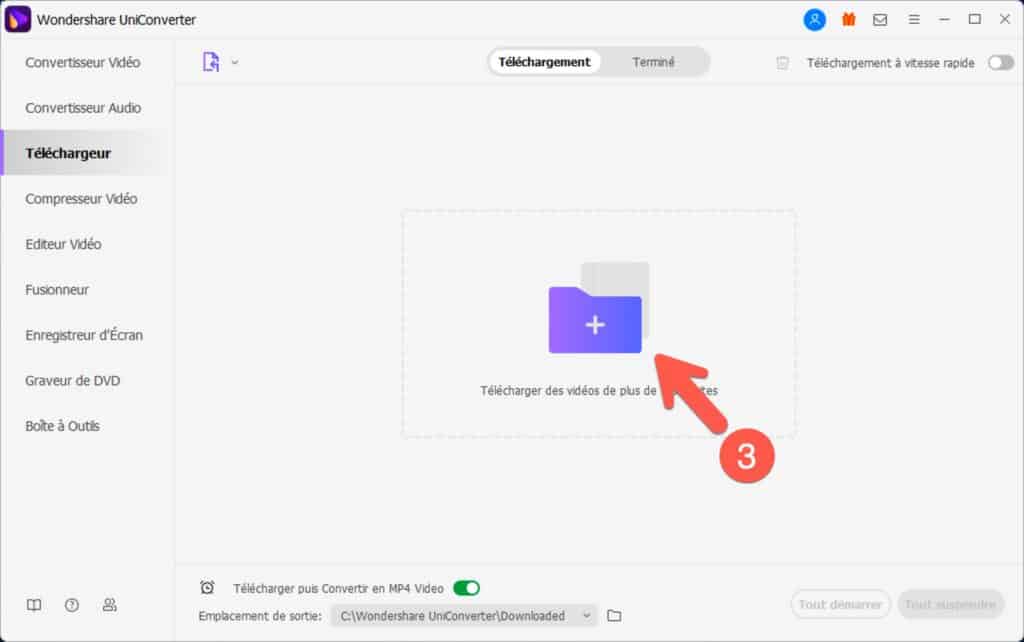Click the alarm clock schedule icon
The width and height of the screenshot is (1024, 642).
click(x=207, y=588)
